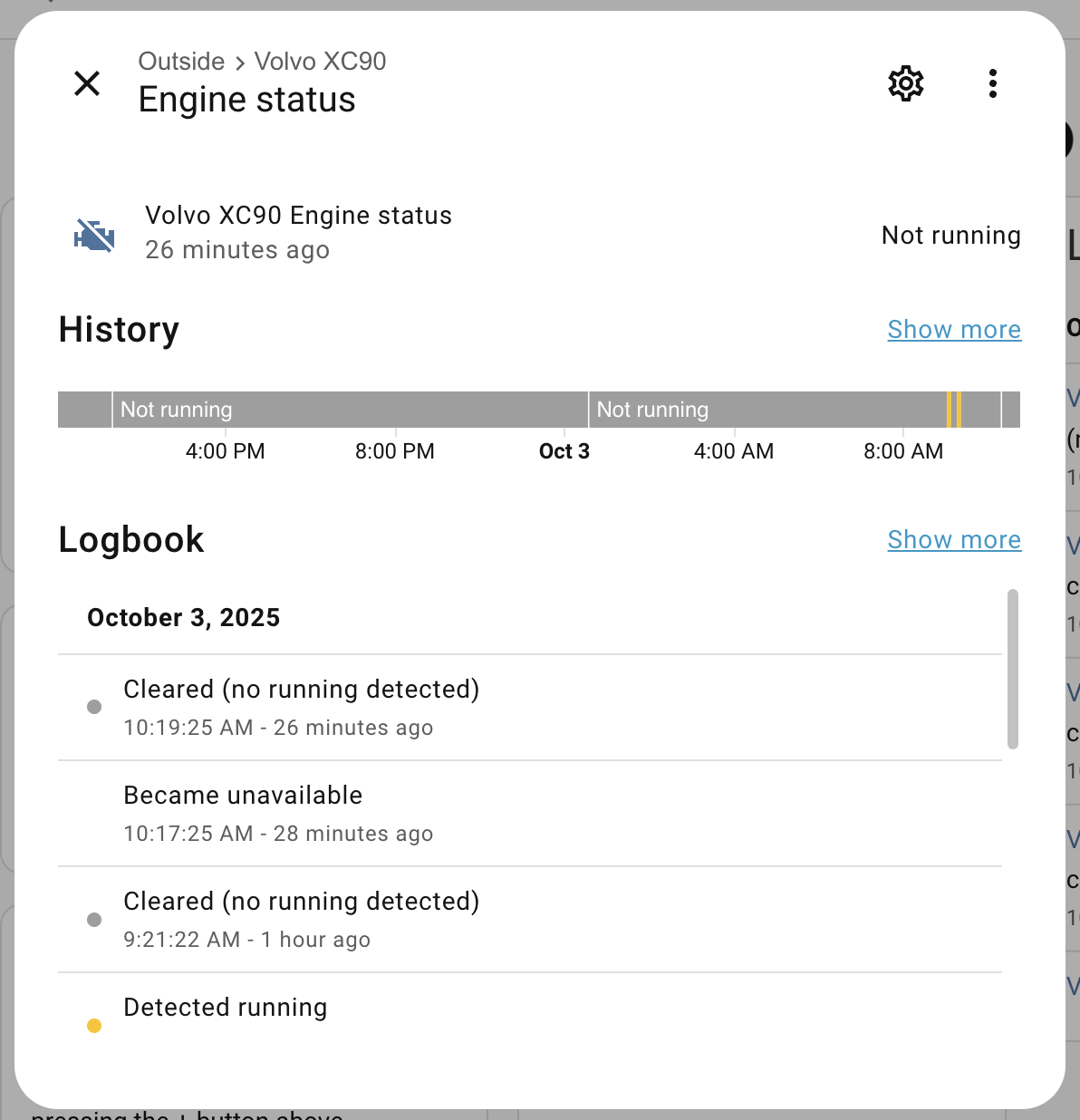The image size is (1080, 1120).
Task: Click the Not running state value
Action: click(x=950, y=236)
